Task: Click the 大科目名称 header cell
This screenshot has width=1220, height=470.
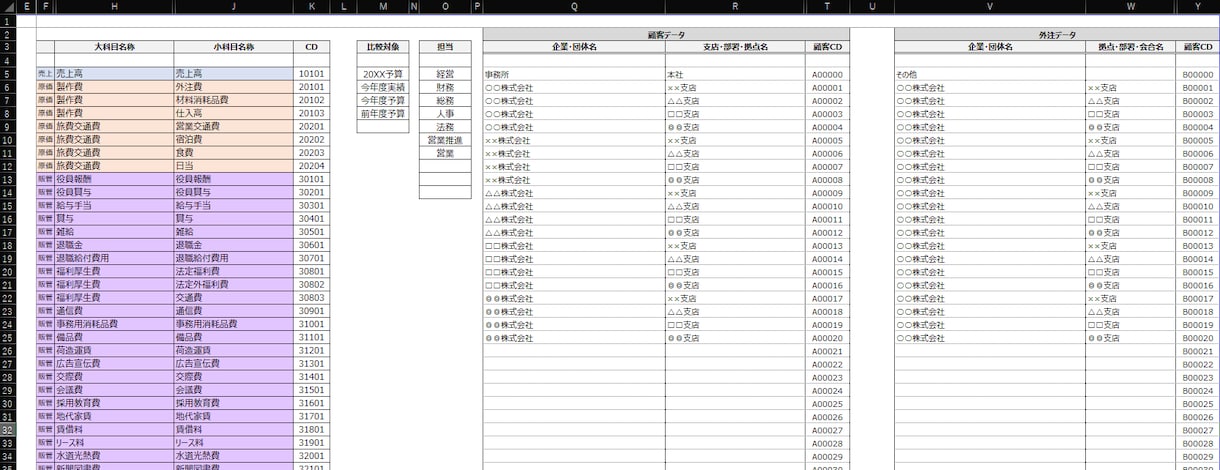Action: coord(114,47)
